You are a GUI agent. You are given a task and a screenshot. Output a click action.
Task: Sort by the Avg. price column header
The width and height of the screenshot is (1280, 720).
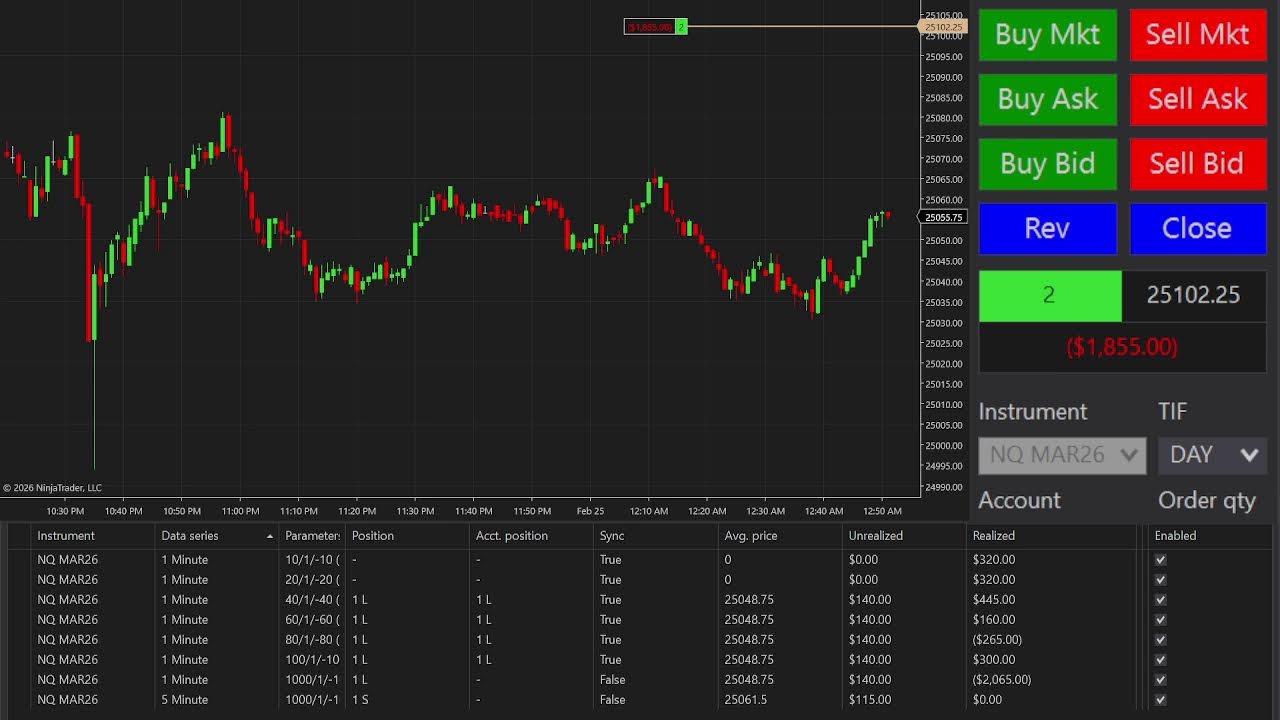751,536
